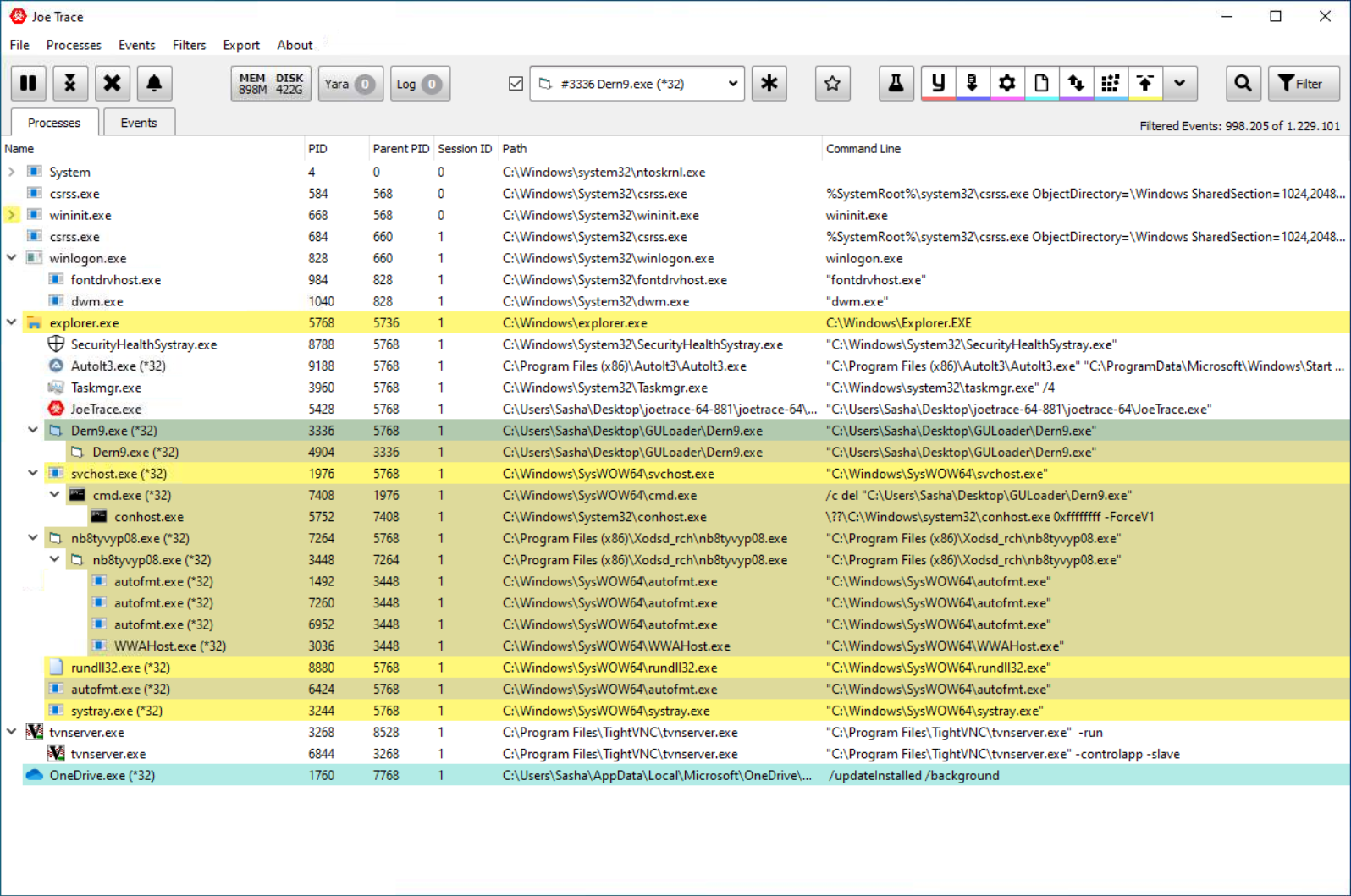Click the Log counter button

(x=420, y=83)
